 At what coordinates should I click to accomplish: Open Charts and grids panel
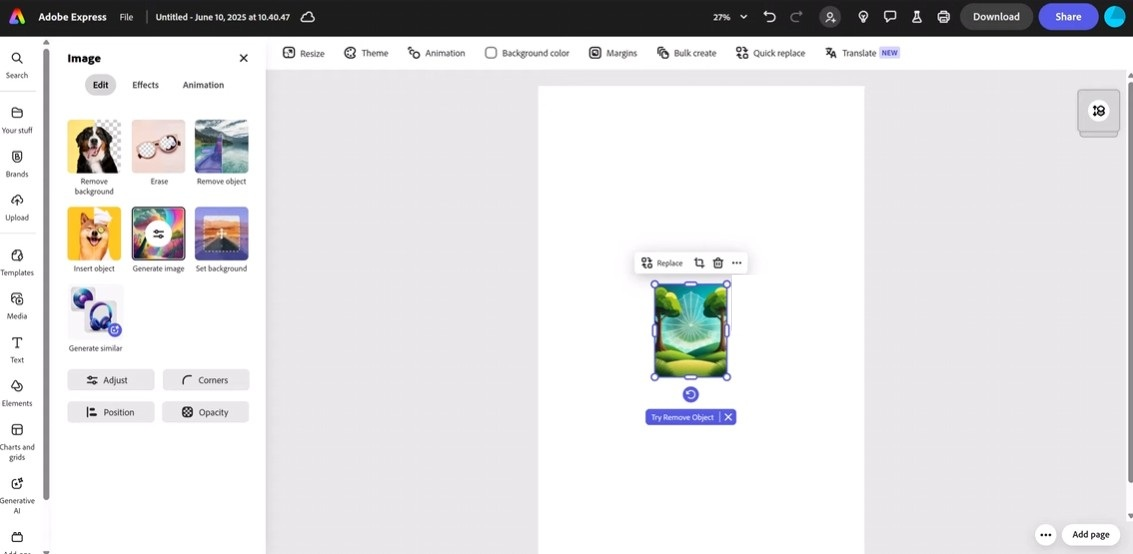click(17, 442)
